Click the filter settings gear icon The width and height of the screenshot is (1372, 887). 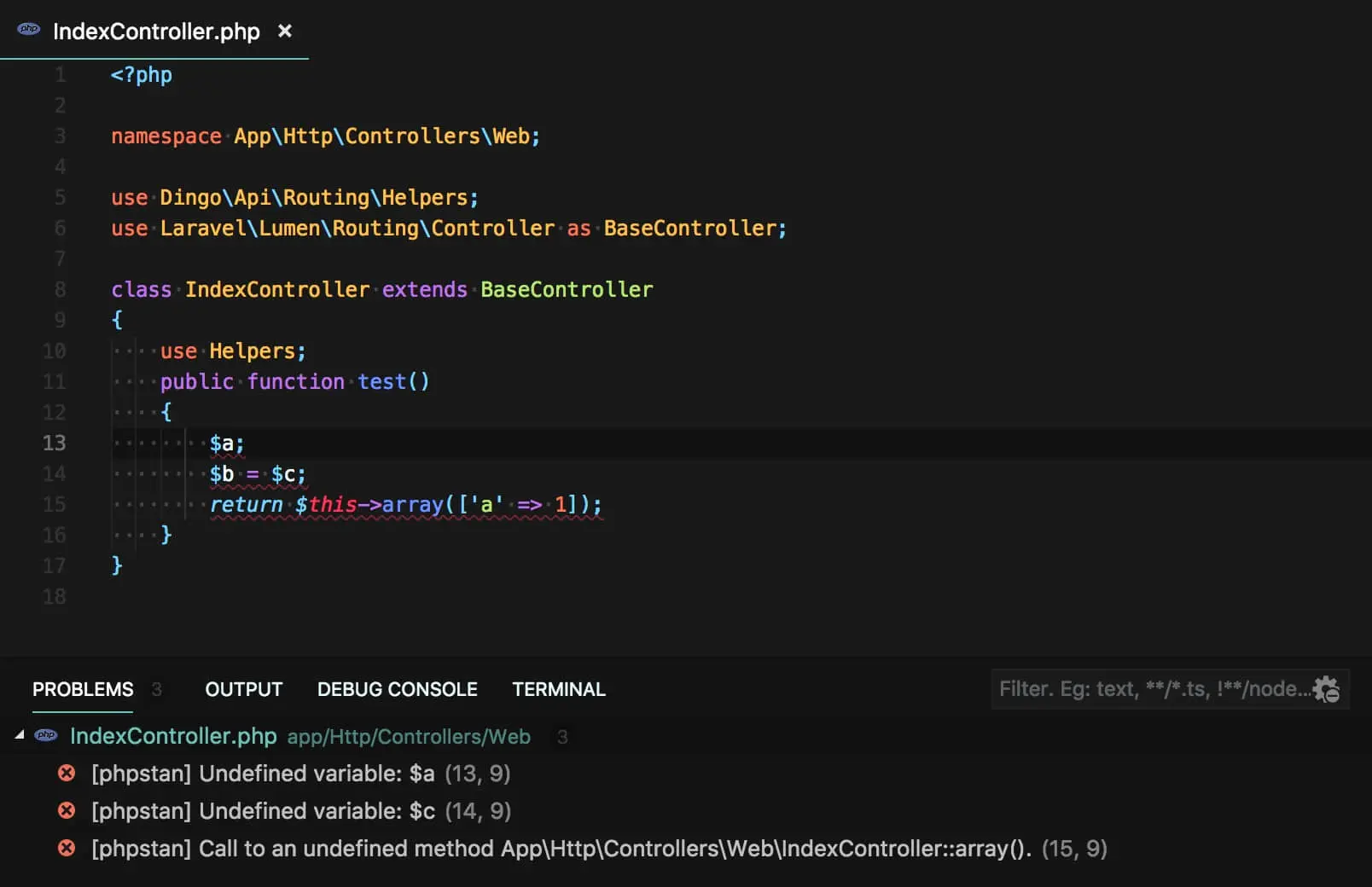point(1326,689)
